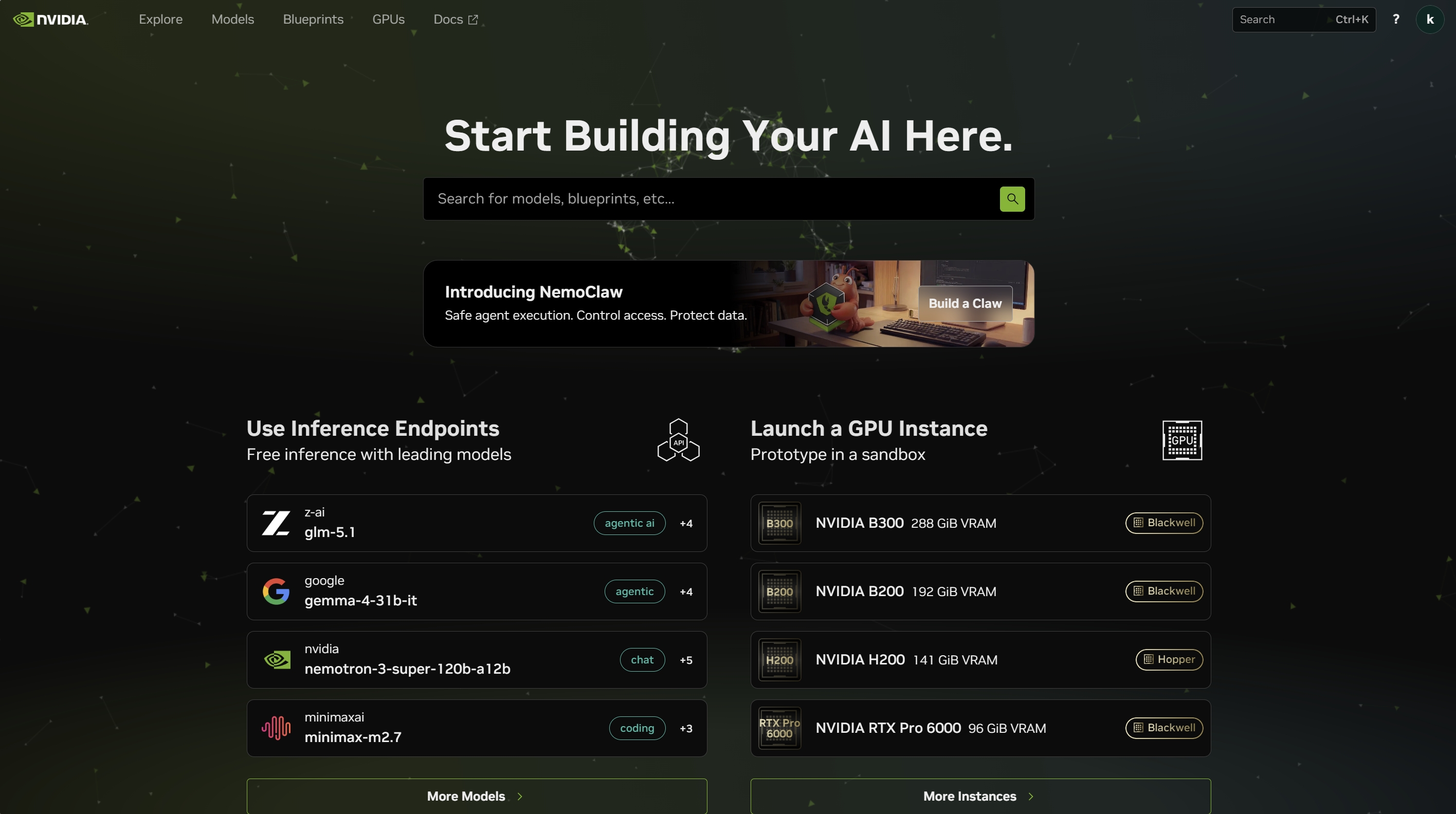Screen dimensions: 1456x814
Task: Expand the +4 tags on glm-5.1
Action: [686, 524]
